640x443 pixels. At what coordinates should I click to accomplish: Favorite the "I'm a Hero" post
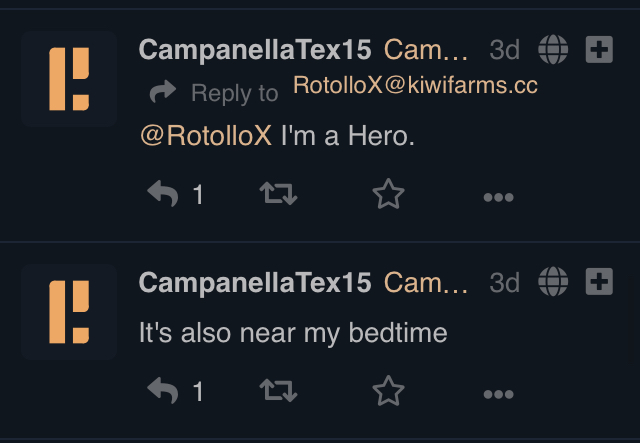(388, 194)
